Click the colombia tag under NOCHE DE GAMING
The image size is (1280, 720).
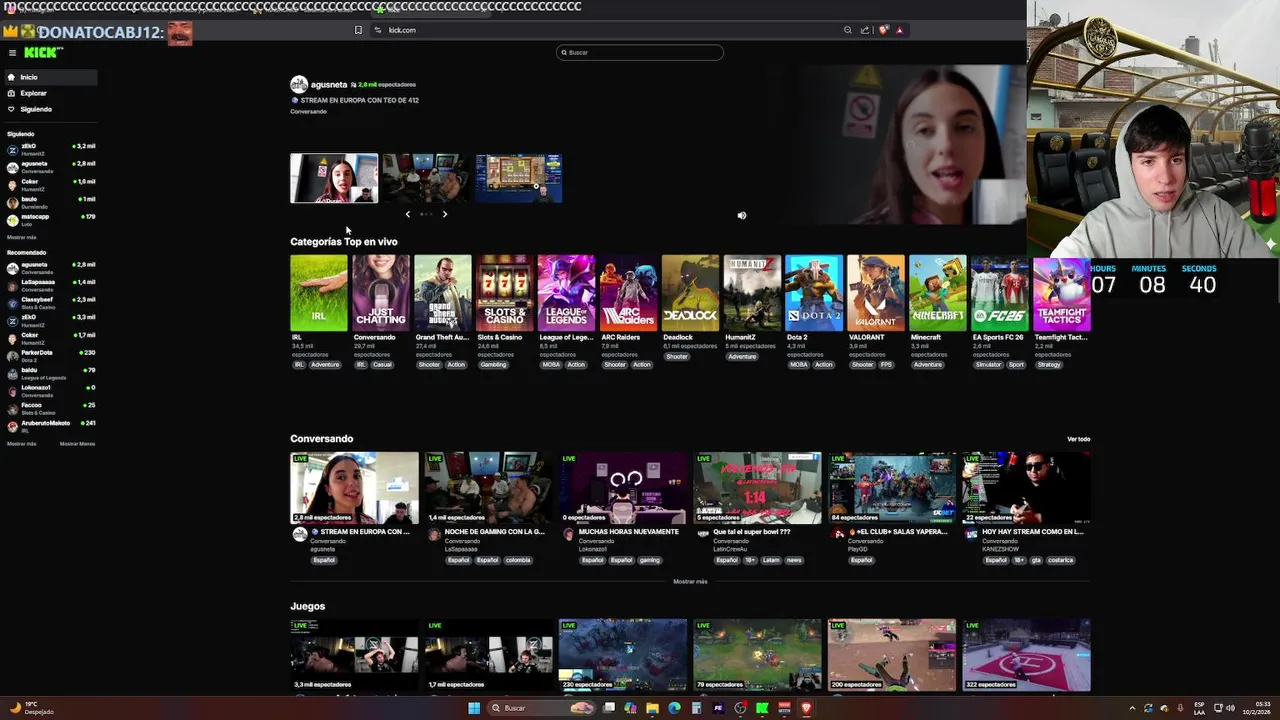coord(518,560)
